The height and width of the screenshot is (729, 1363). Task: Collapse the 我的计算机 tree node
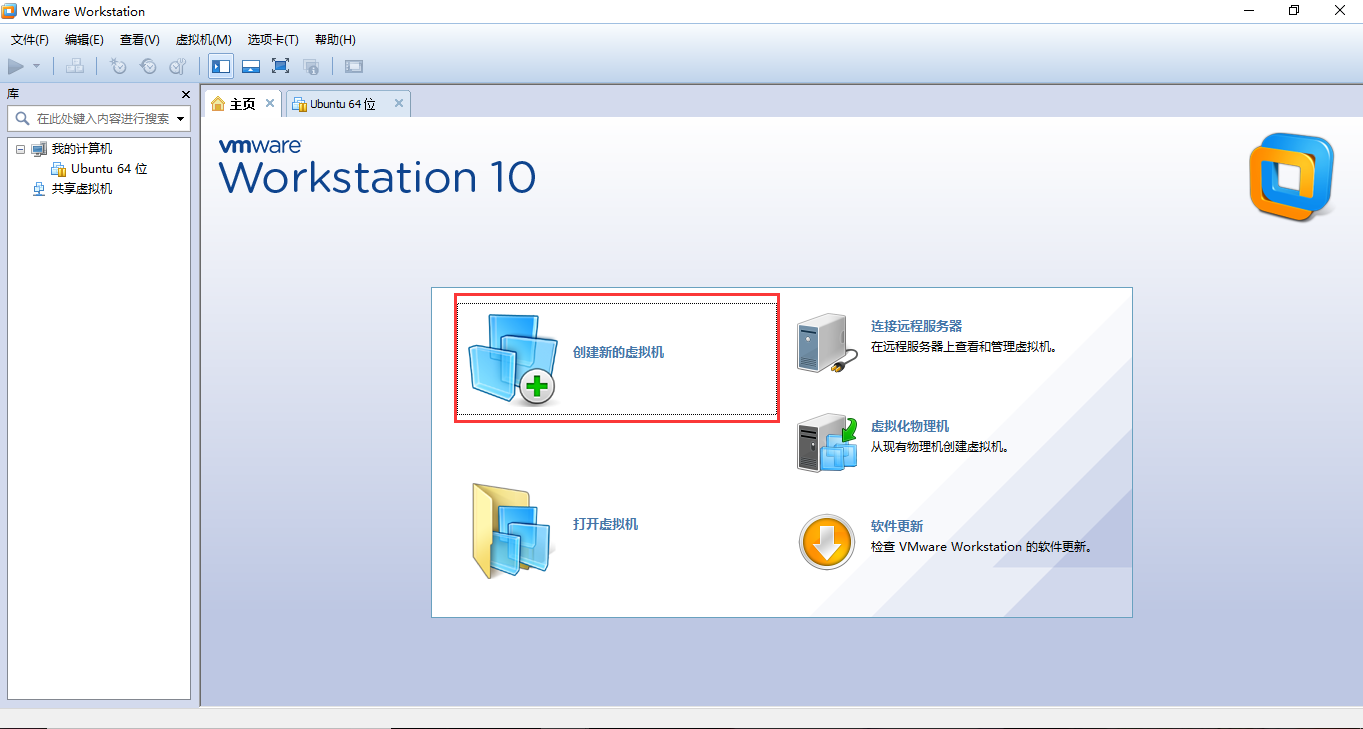(x=20, y=149)
